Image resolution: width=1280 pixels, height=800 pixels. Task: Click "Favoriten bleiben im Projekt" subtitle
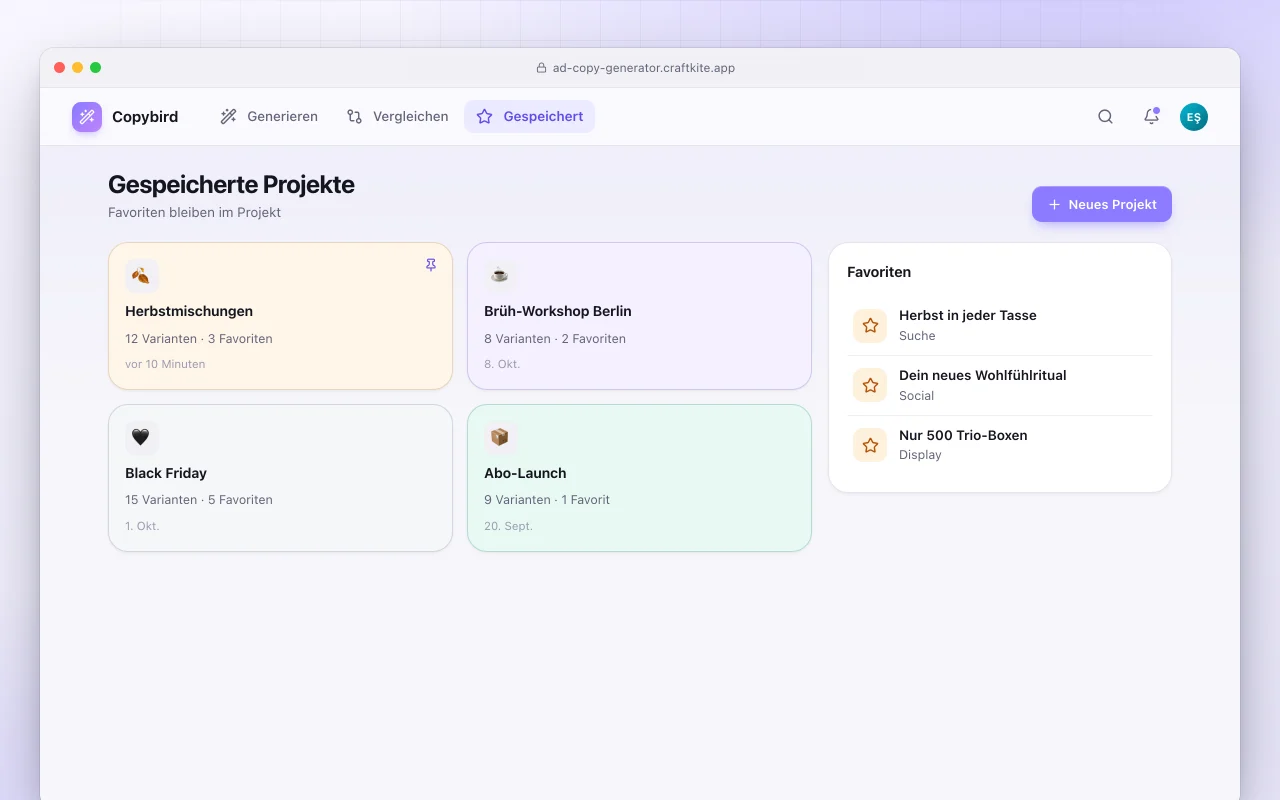pos(194,212)
